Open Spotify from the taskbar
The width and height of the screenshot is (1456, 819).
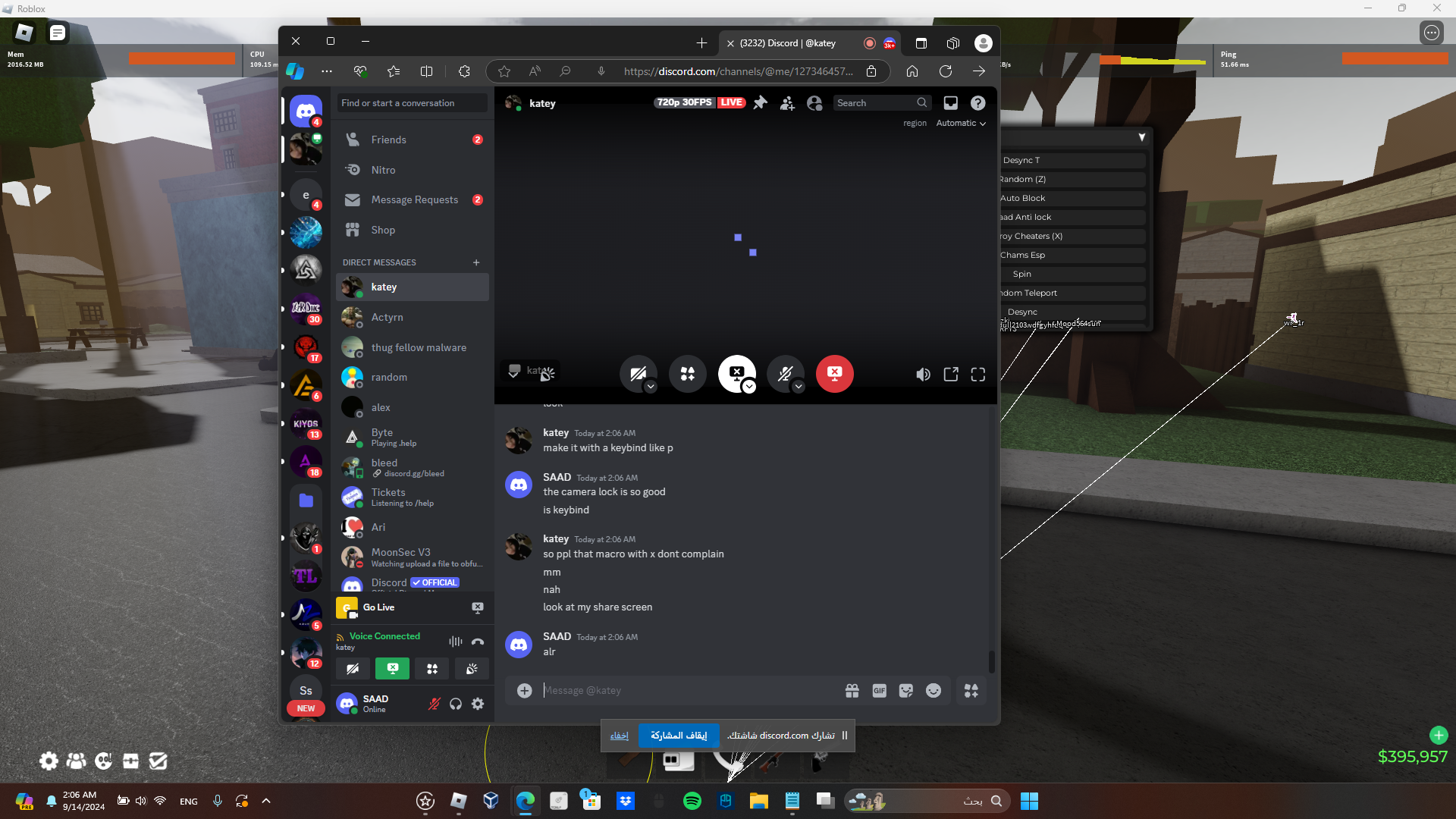(x=692, y=801)
